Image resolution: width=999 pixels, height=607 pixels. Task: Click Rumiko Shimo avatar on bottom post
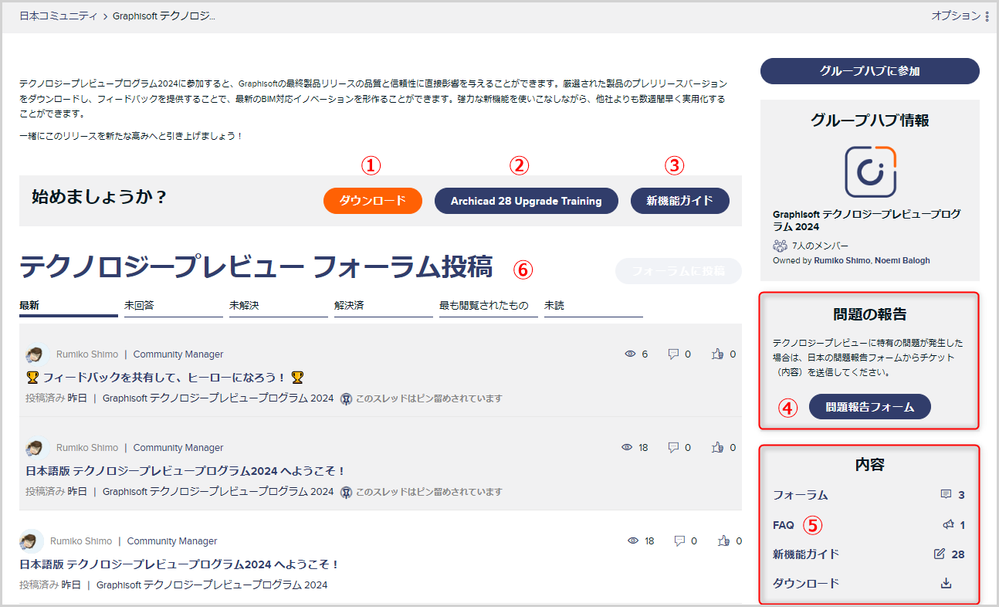coord(28,541)
